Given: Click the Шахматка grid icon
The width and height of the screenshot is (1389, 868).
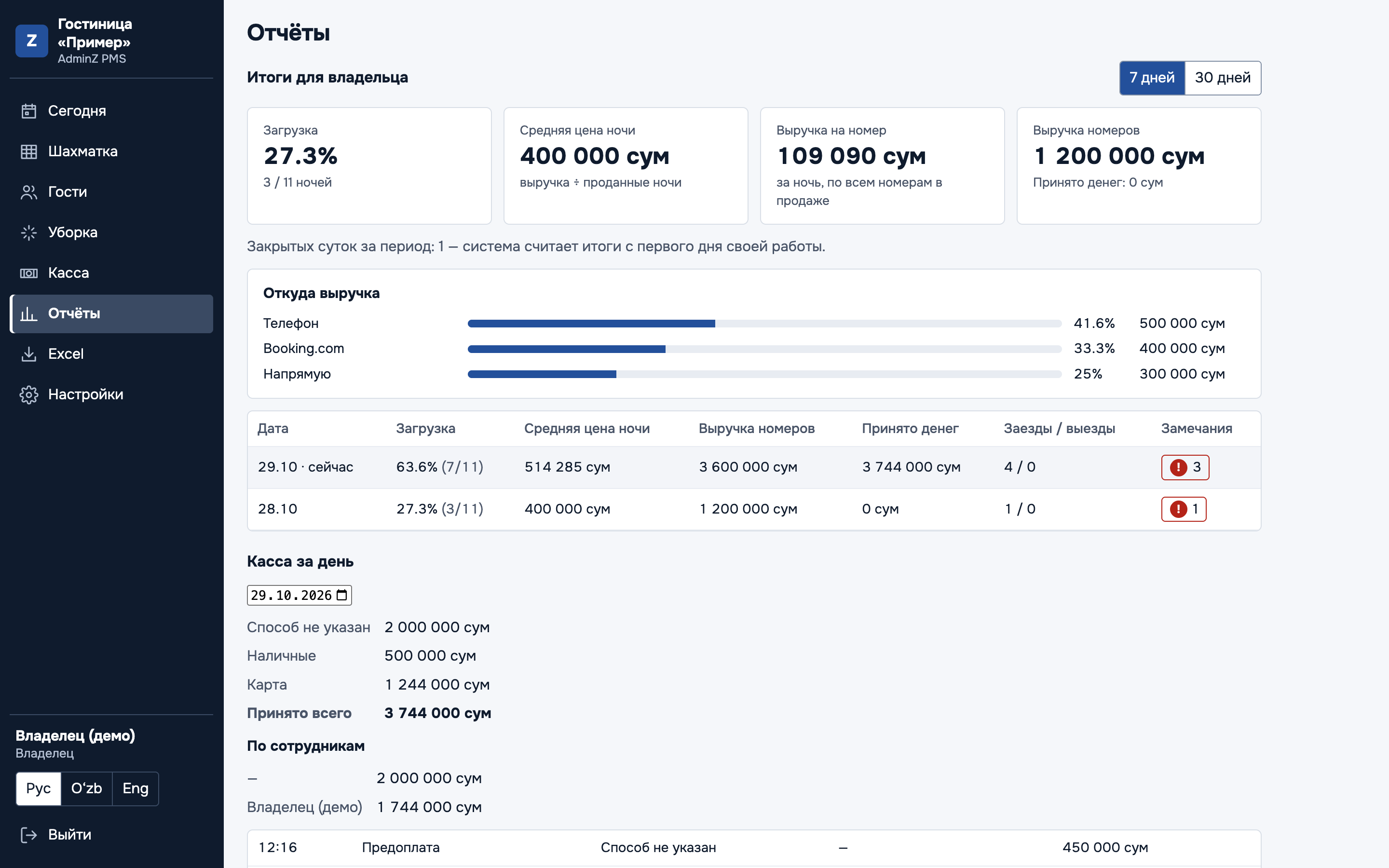Looking at the screenshot, I should click(x=29, y=151).
